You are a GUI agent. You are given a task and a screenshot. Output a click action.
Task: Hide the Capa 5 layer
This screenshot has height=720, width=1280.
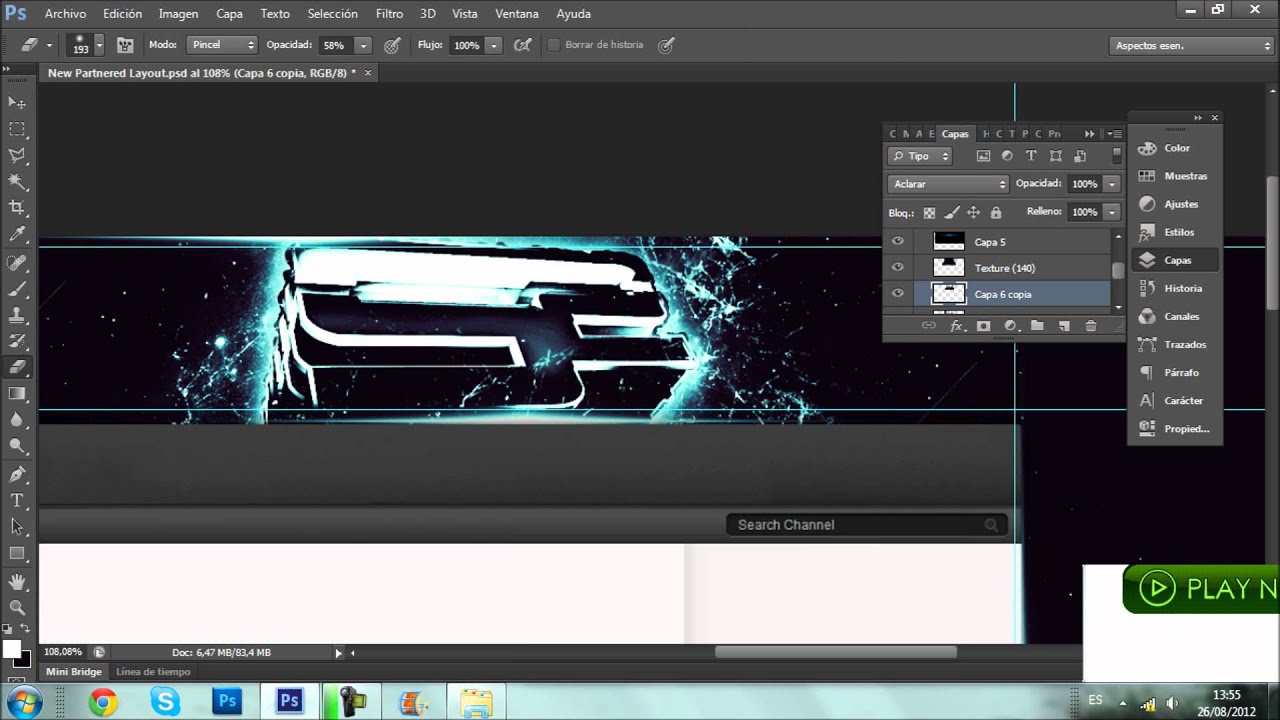tap(897, 241)
